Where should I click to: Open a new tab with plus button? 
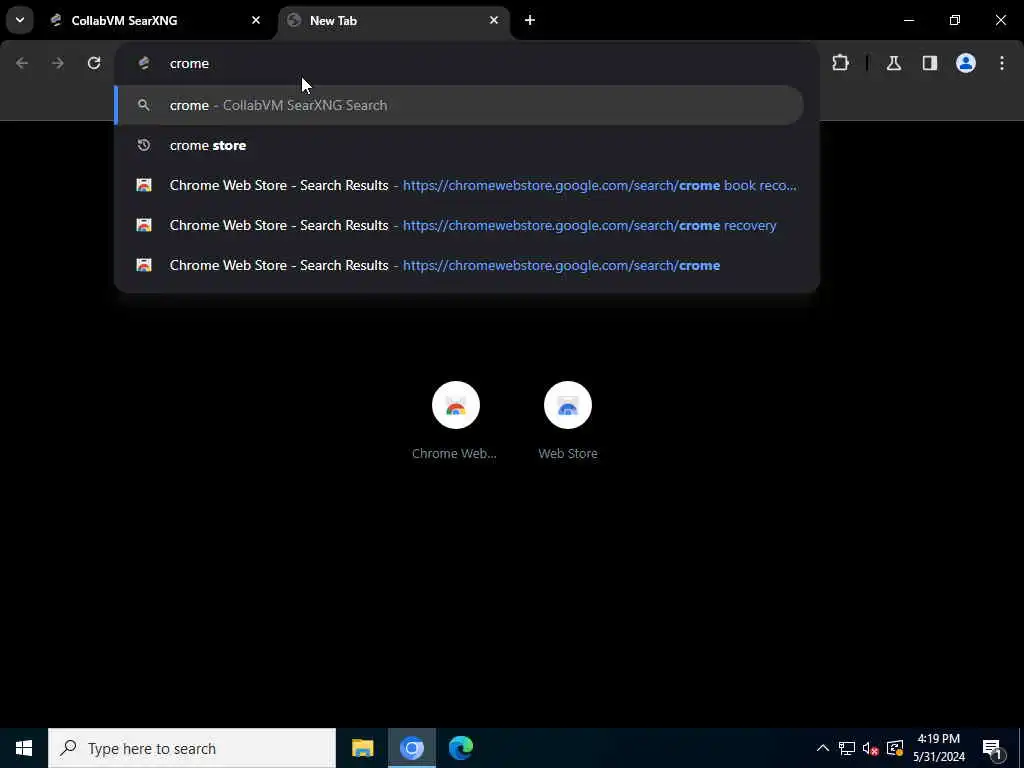[x=530, y=20]
